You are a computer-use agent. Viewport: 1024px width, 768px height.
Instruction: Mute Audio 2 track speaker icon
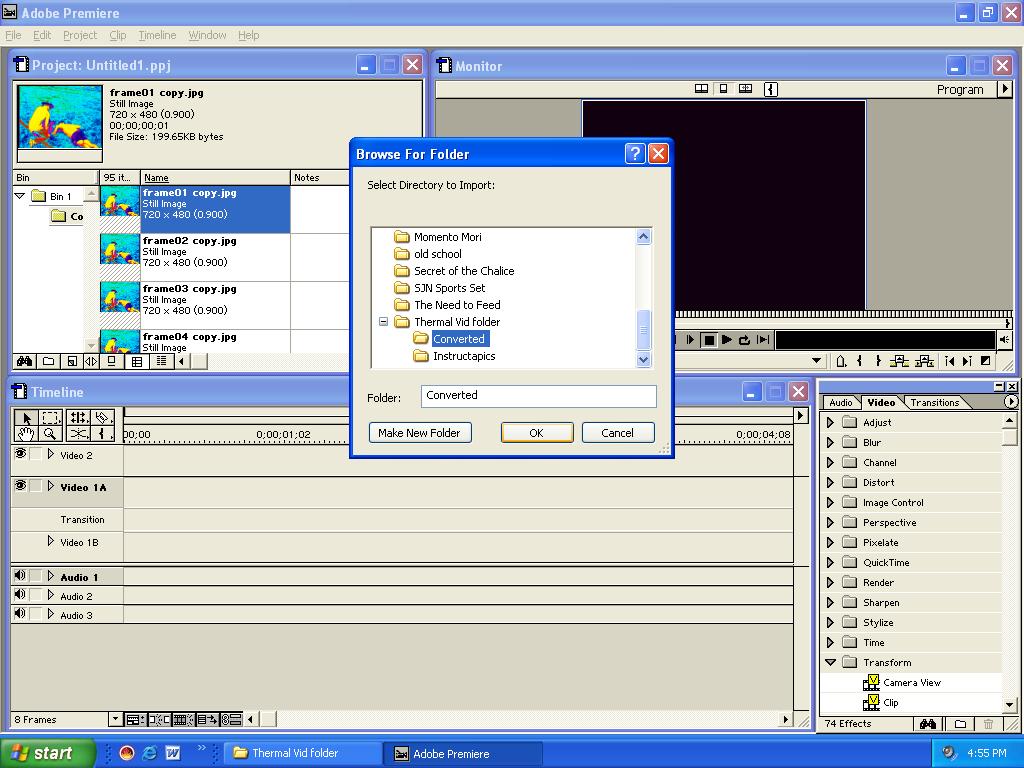20,594
